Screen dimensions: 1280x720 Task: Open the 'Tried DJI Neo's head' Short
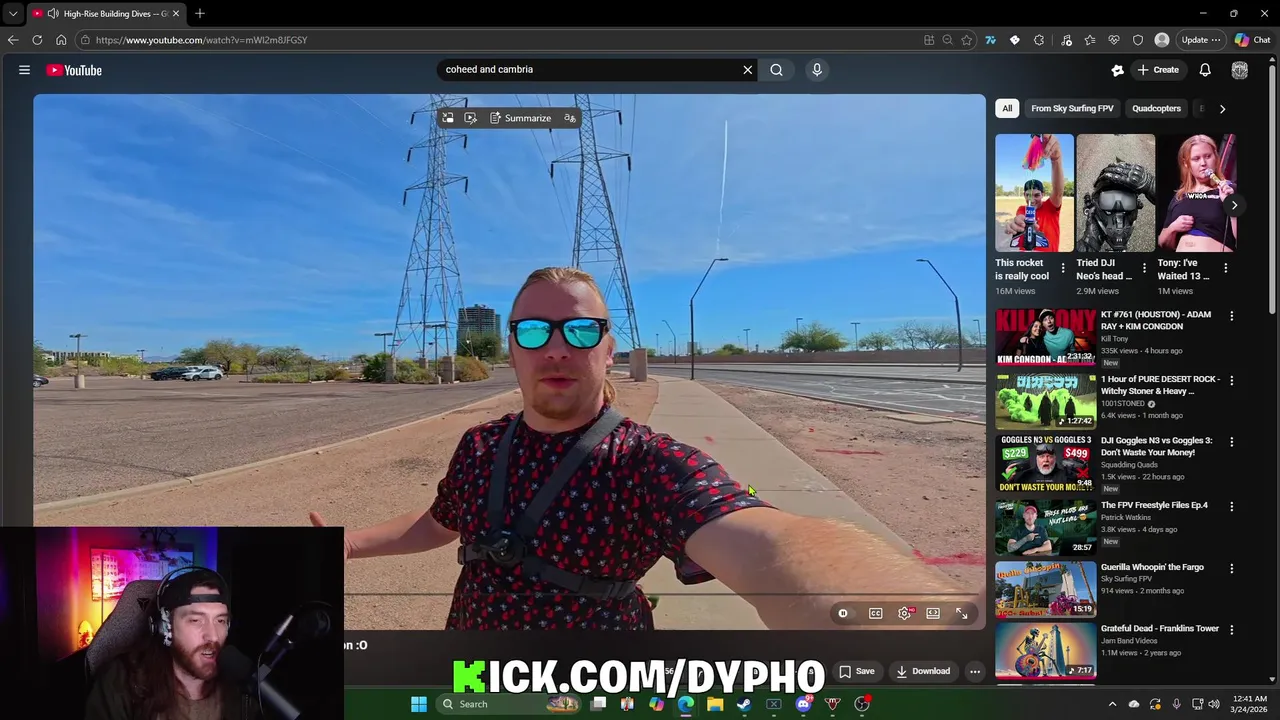1116,193
